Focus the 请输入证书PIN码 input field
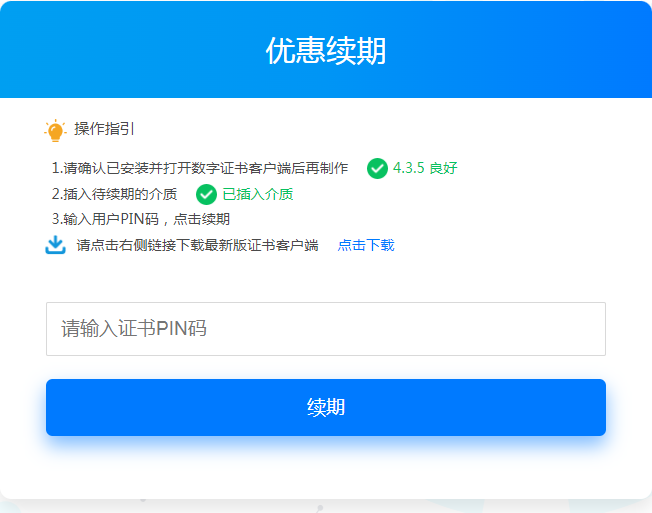This screenshot has width=652, height=513. coord(326,329)
